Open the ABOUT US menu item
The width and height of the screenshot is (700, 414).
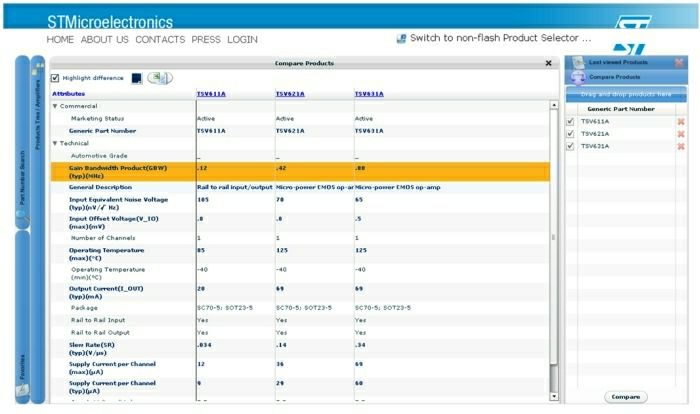click(104, 39)
